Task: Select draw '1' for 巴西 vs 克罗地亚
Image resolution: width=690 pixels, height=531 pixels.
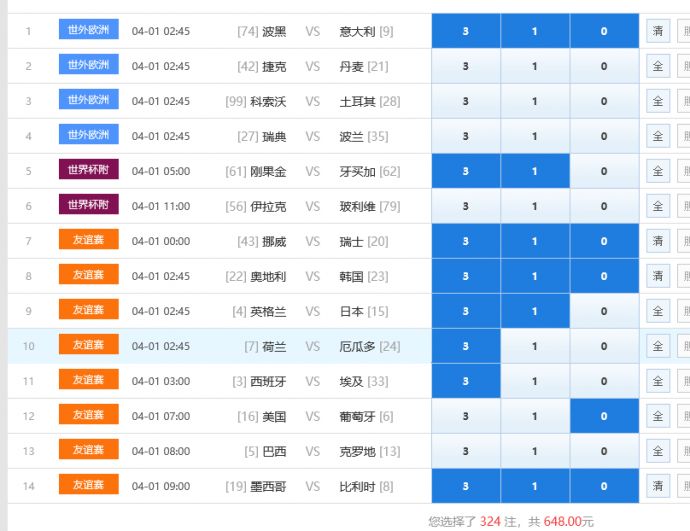Action: 534,451
